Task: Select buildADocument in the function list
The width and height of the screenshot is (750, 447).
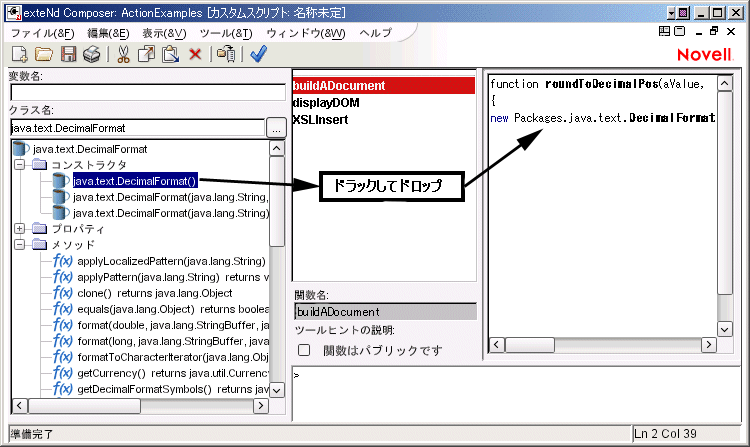Action: pyautogui.click(x=384, y=86)
